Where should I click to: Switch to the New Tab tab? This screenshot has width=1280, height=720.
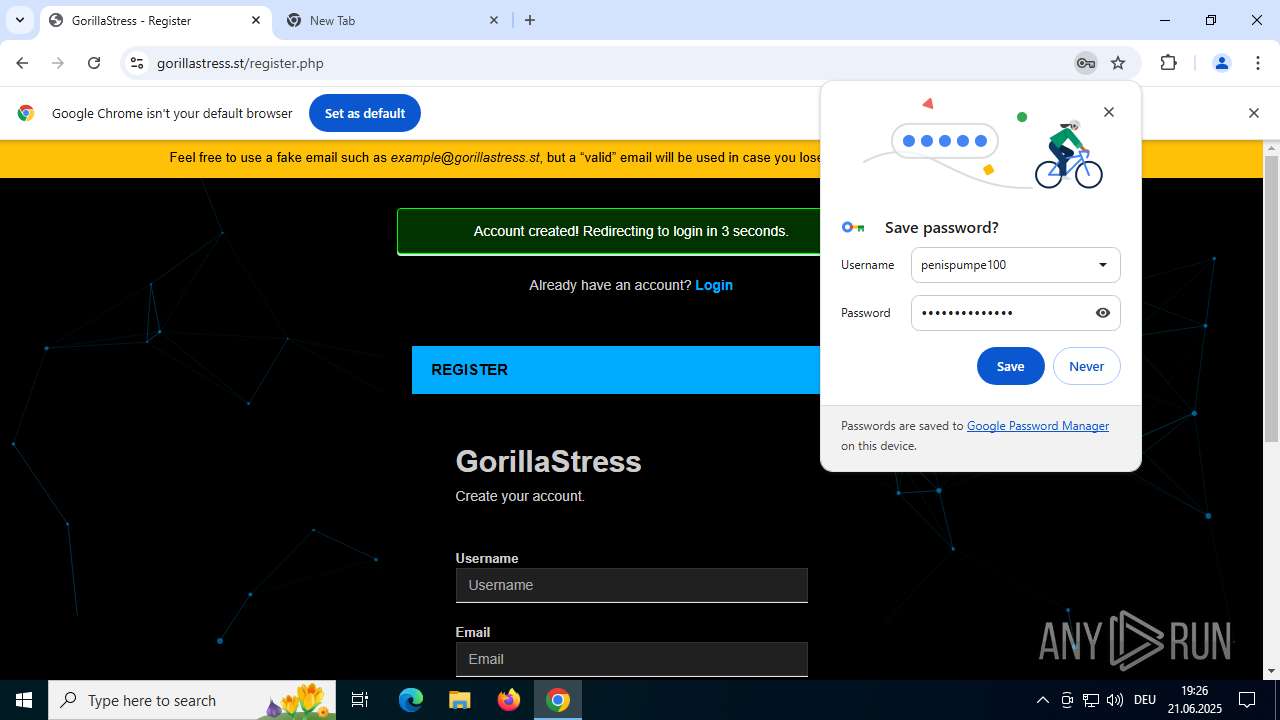tap(392, 20)
